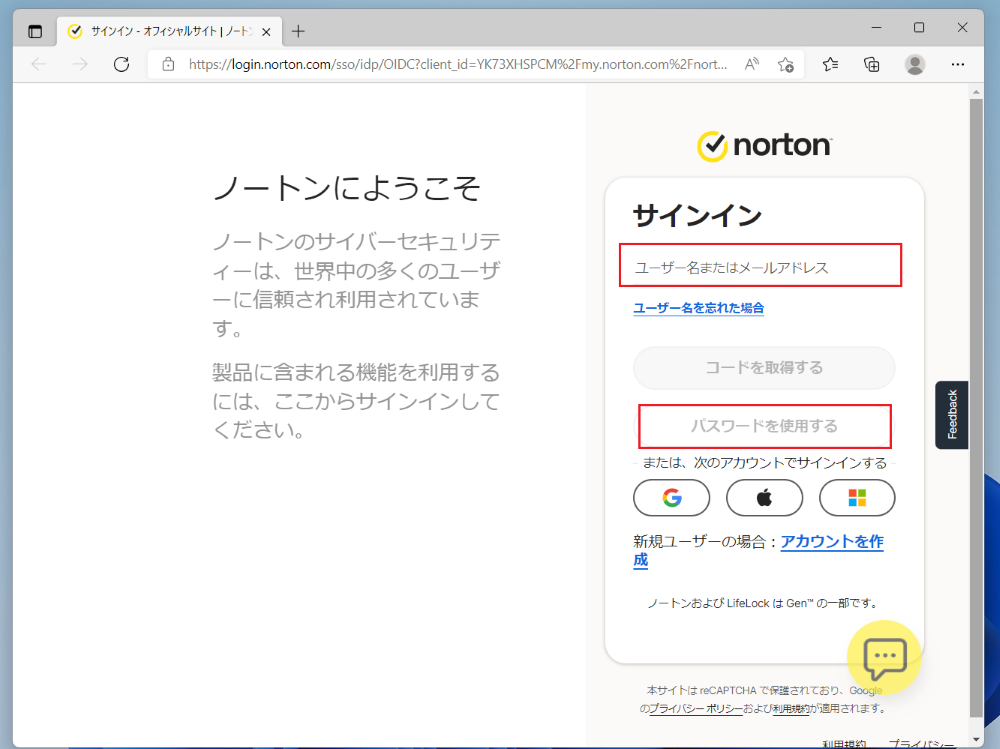The height and width of the screenshot is (749, 1000).
Task: Click the Norton logo
Action: click(x=764, y=146)
